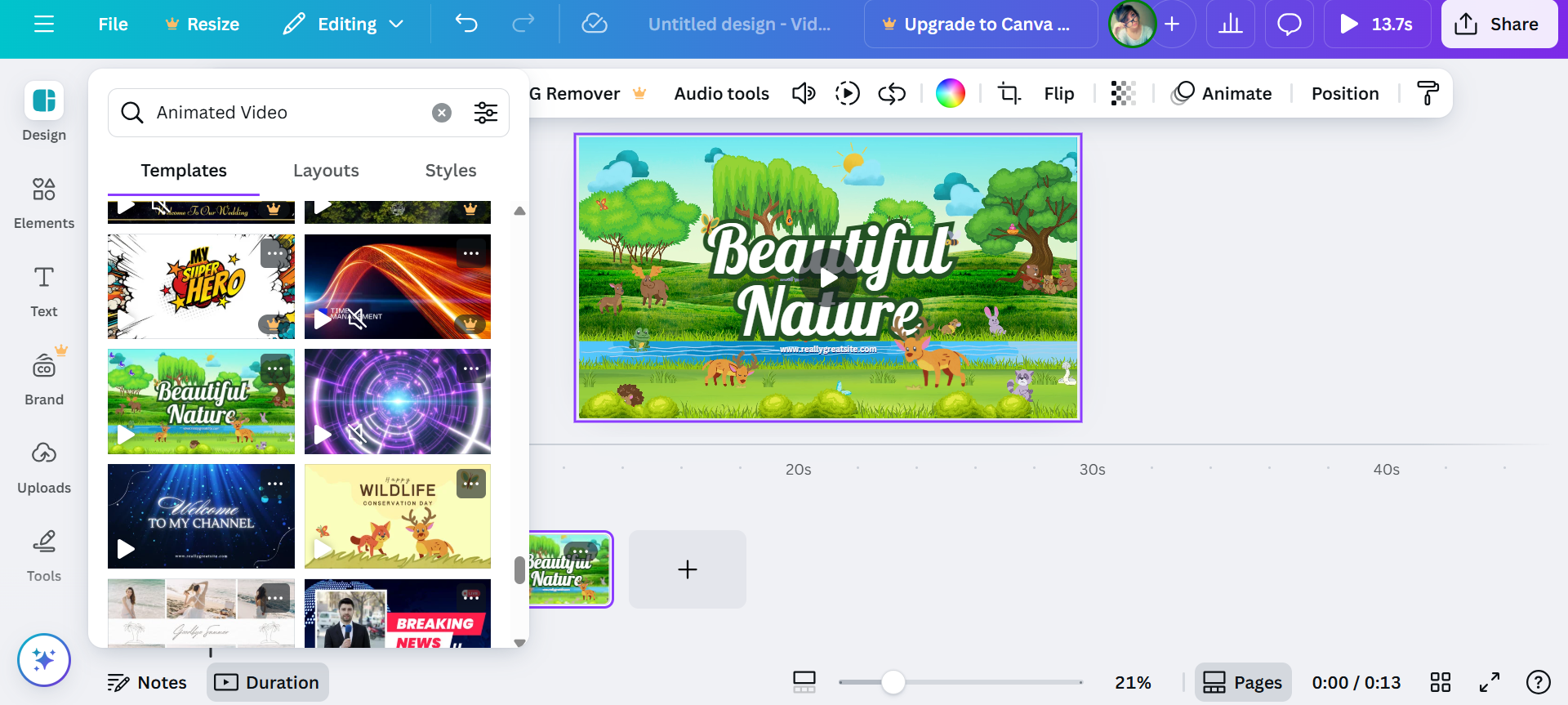The height and width of the screenshot is (705, 1568).
Task: Adjust volume with the speaker icon
Action: point(804,94)
